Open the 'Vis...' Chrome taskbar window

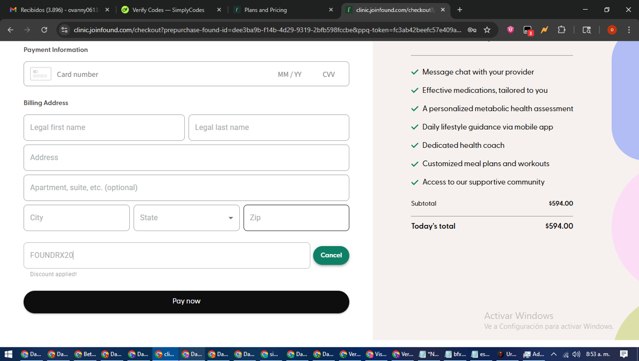pos(376,354)
